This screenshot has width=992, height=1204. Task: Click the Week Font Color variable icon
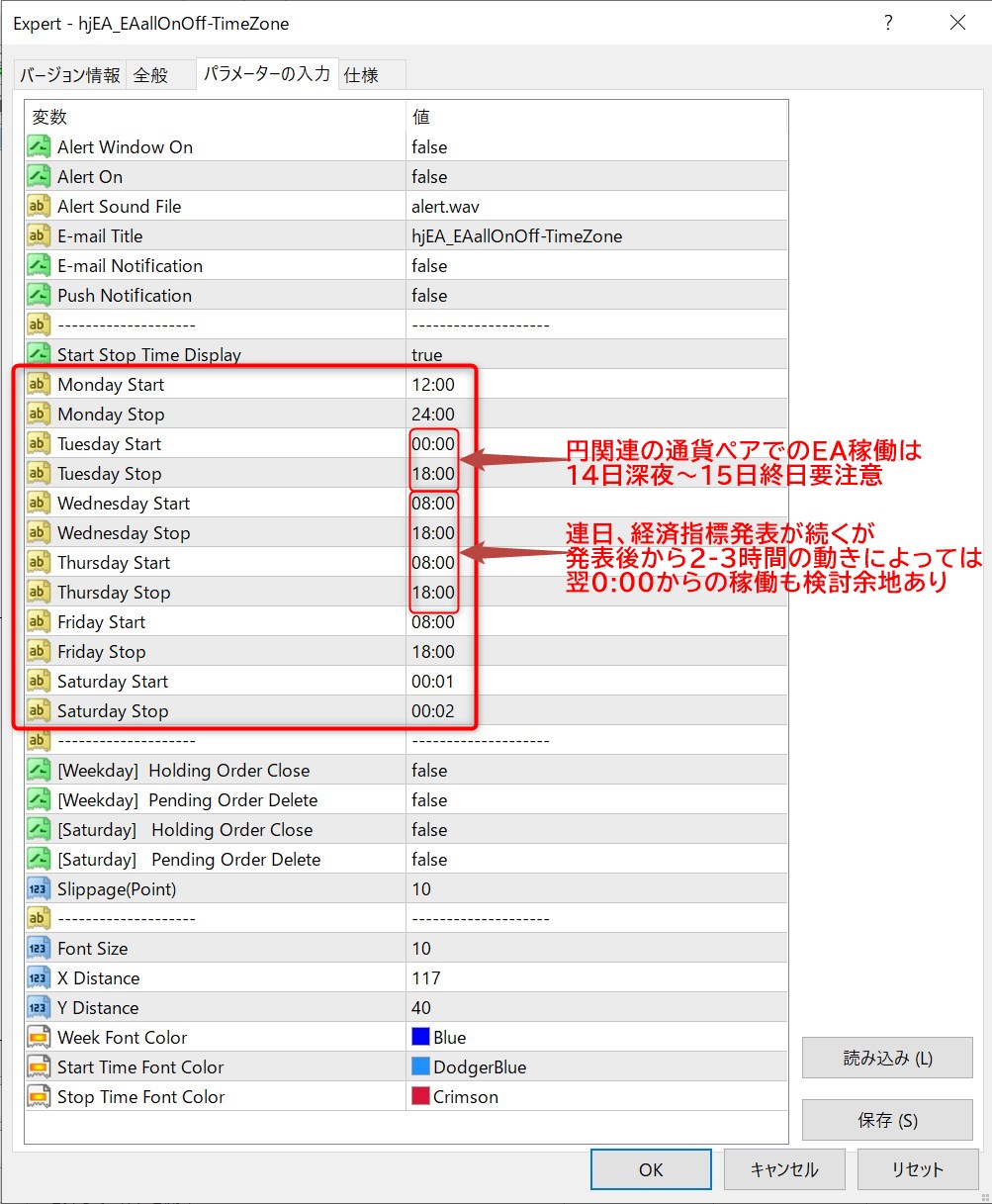(39, 1038)
